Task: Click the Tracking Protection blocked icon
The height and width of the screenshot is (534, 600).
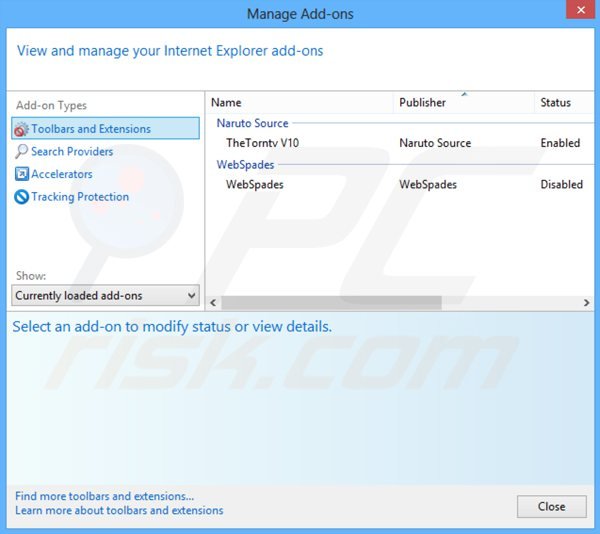Action: click(x=21, y=197)
